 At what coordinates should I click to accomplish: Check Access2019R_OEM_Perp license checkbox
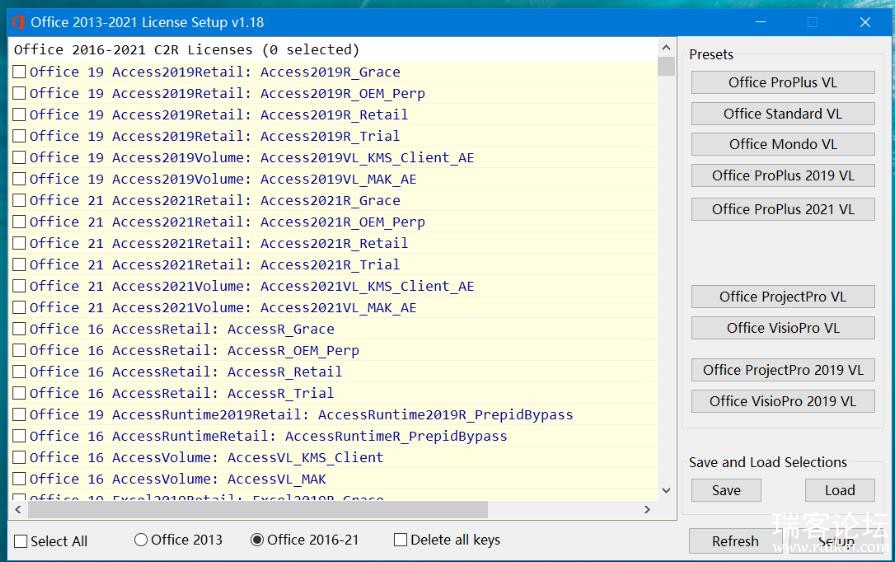point(19,93)
